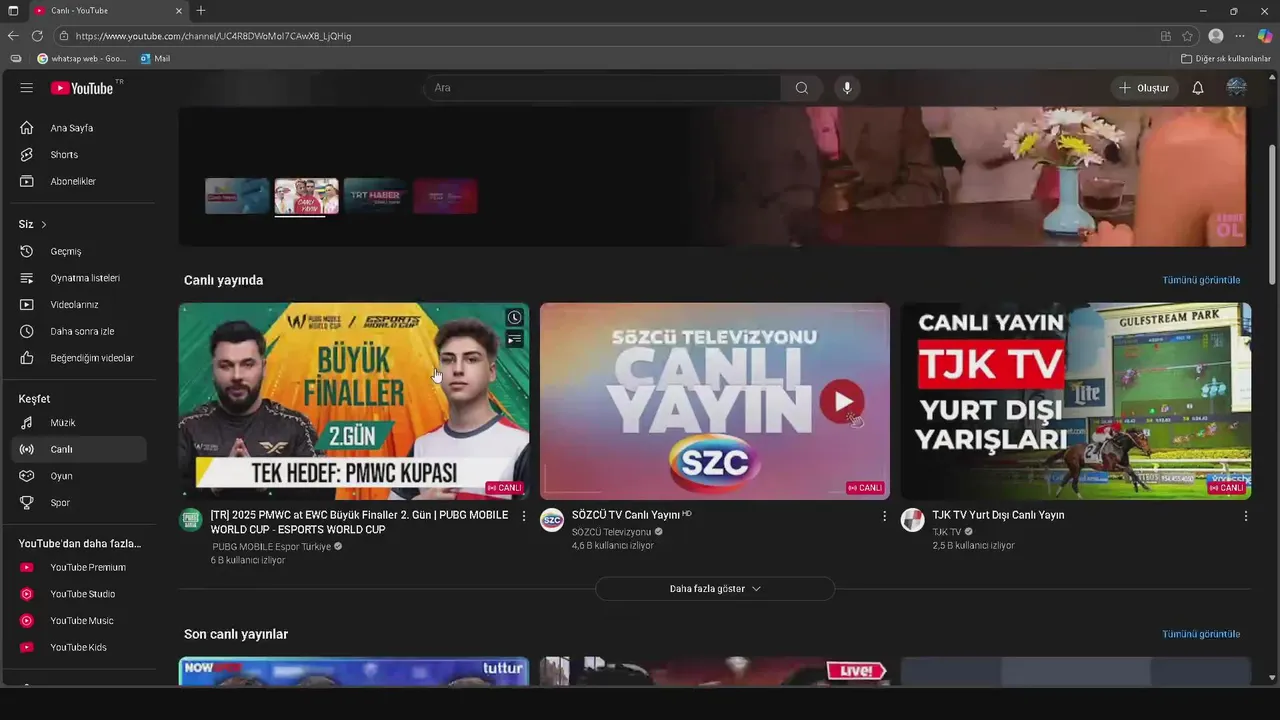
Task: Expand the Siz section chevron
Action: pyautogui.click(x=44, y=224)
